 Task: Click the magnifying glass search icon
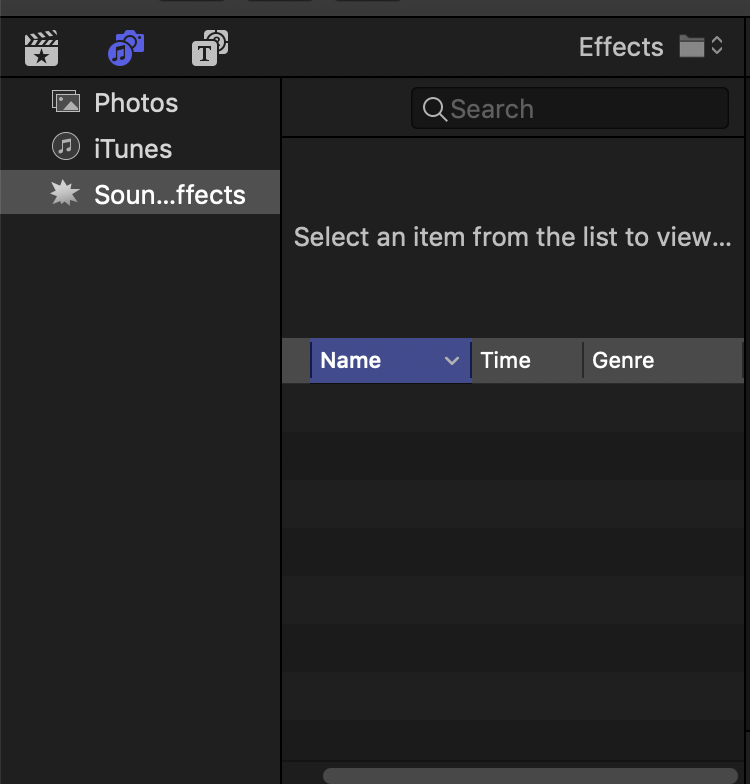(435, 109)
